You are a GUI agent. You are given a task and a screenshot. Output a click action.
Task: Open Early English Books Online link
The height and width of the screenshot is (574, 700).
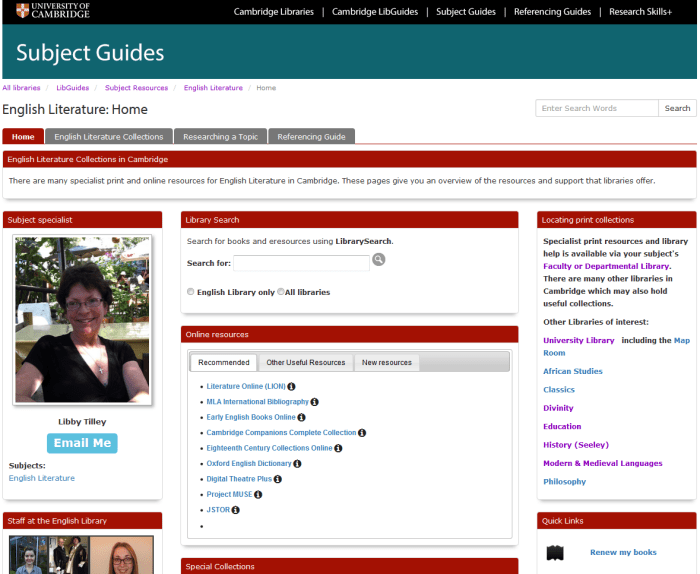251,417
